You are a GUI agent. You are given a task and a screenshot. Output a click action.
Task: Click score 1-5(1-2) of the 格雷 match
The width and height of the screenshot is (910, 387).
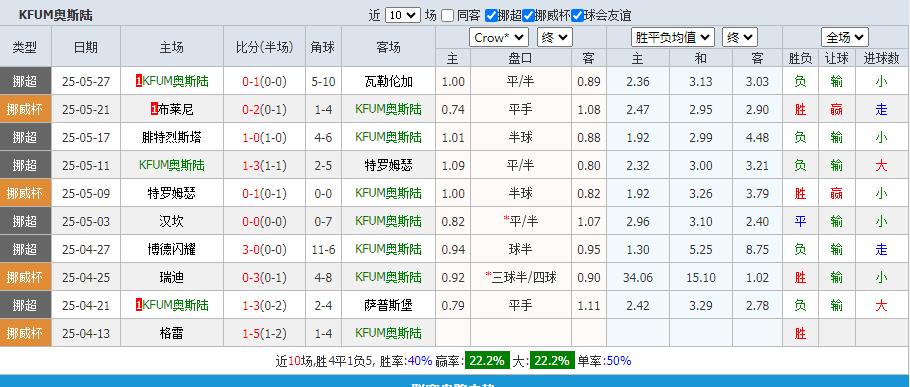point(264,333)
